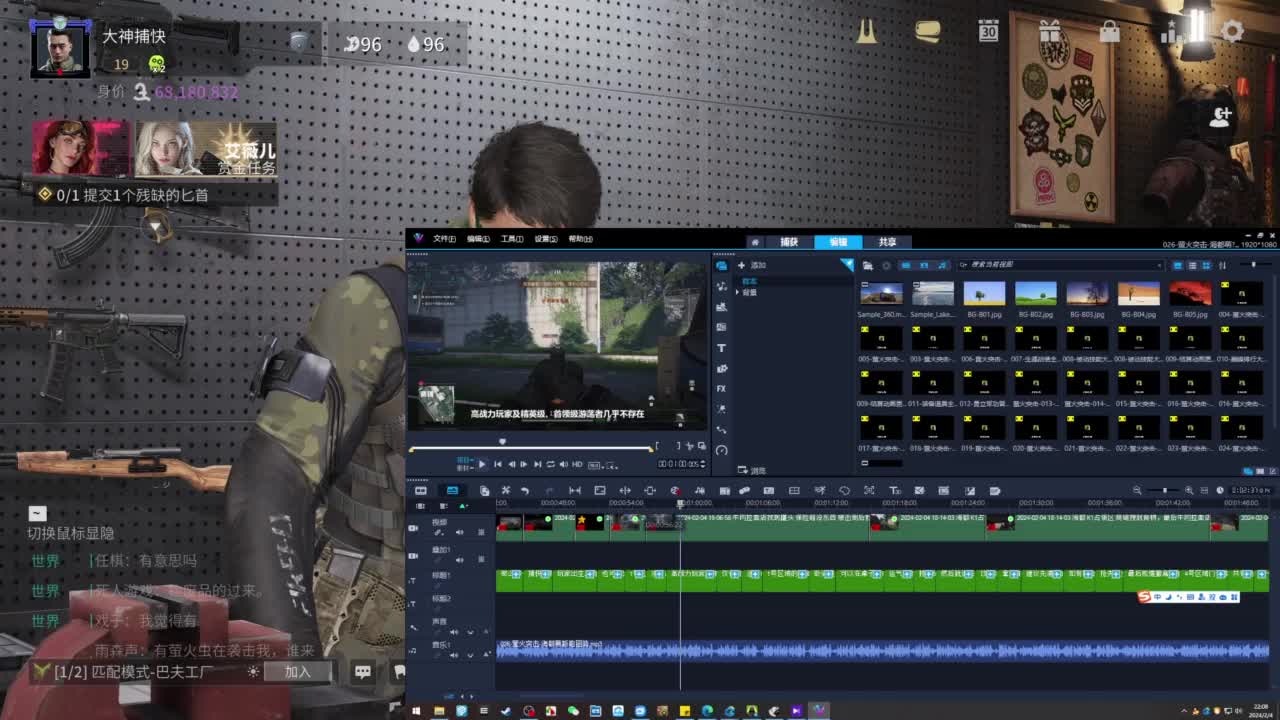Select the BG-B05.jpg thumbnail
The image size is (1280, 720).
pyautogui.click(x=1190, y=293)
